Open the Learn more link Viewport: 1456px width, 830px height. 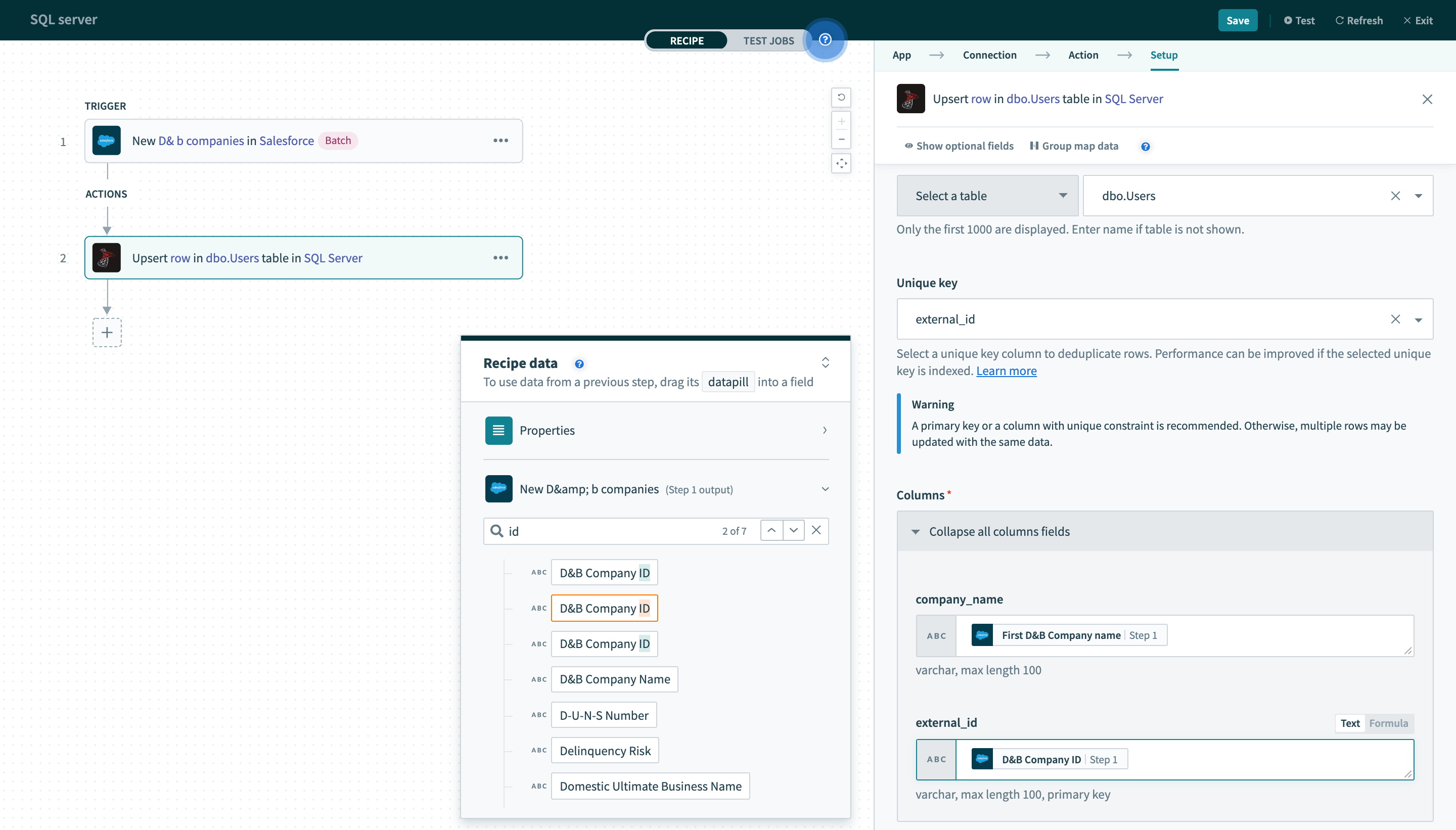(1006, 371)
